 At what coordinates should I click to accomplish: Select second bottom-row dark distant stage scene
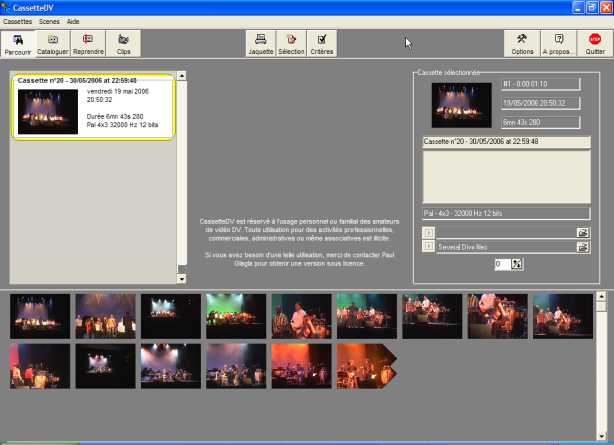click(x=105, y=366)
